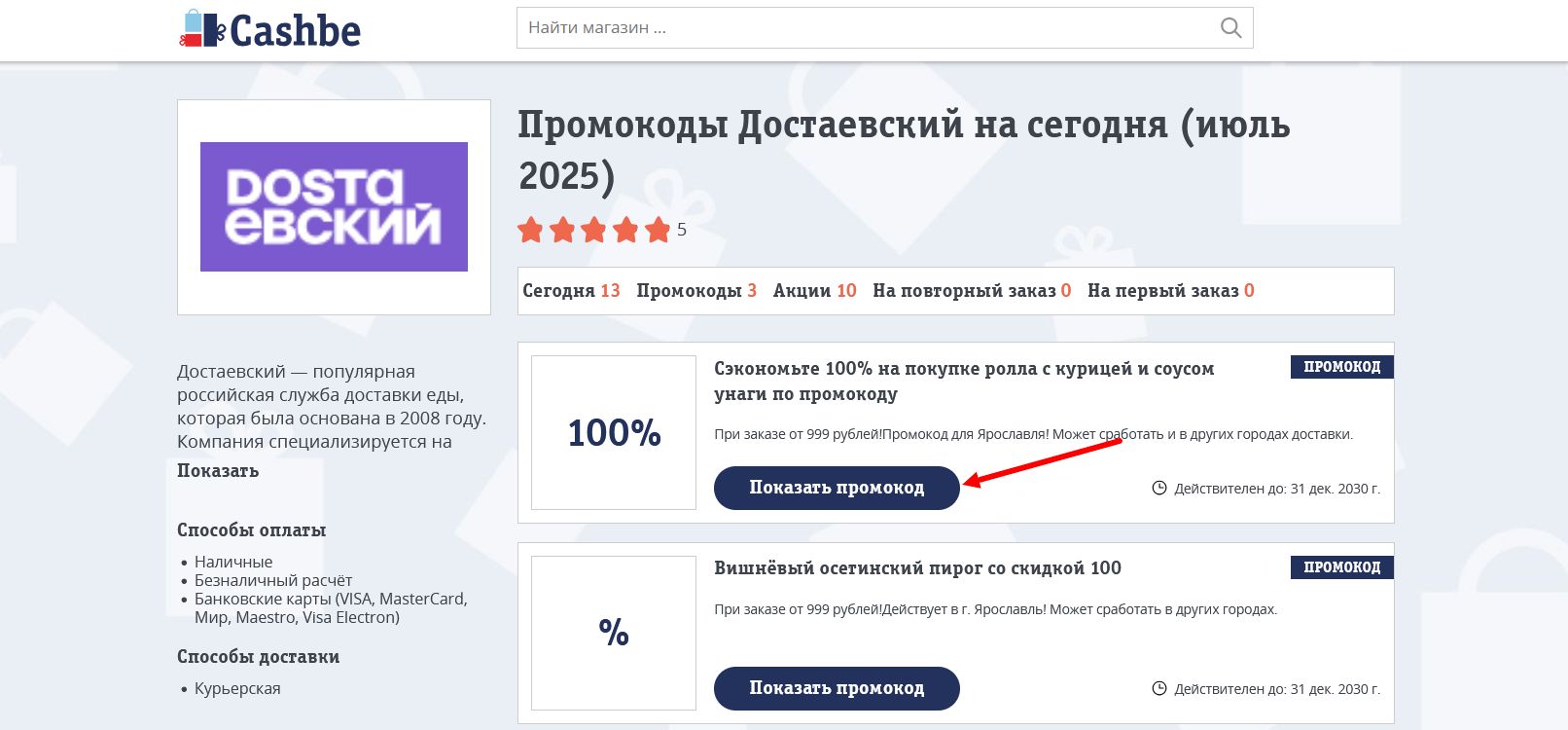Expand description with 'Показать' link

218,471
